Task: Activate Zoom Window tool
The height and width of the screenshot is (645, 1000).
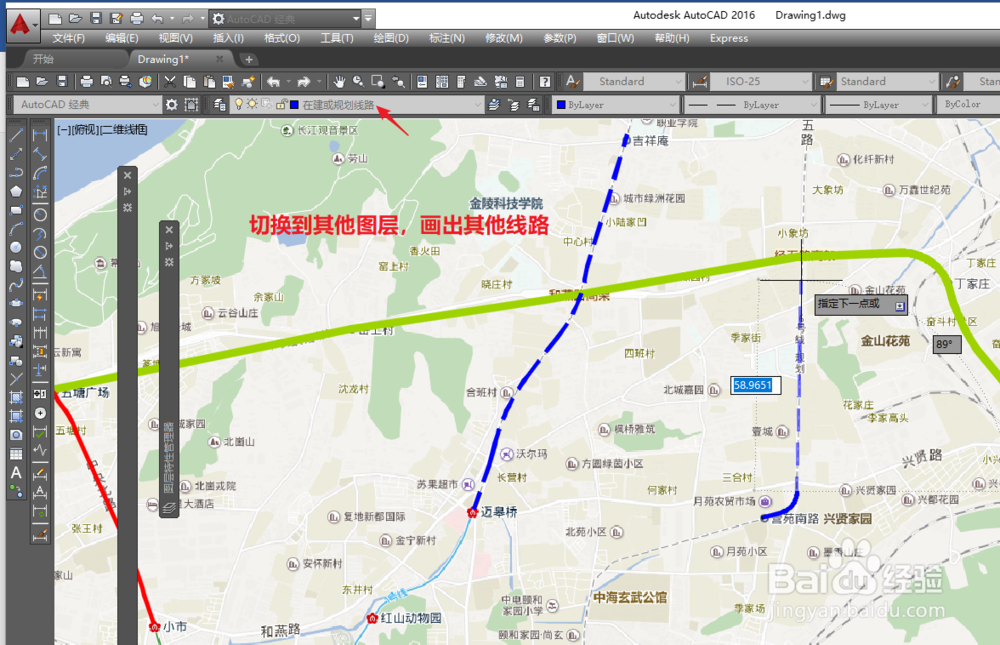Action: point(378,82)
